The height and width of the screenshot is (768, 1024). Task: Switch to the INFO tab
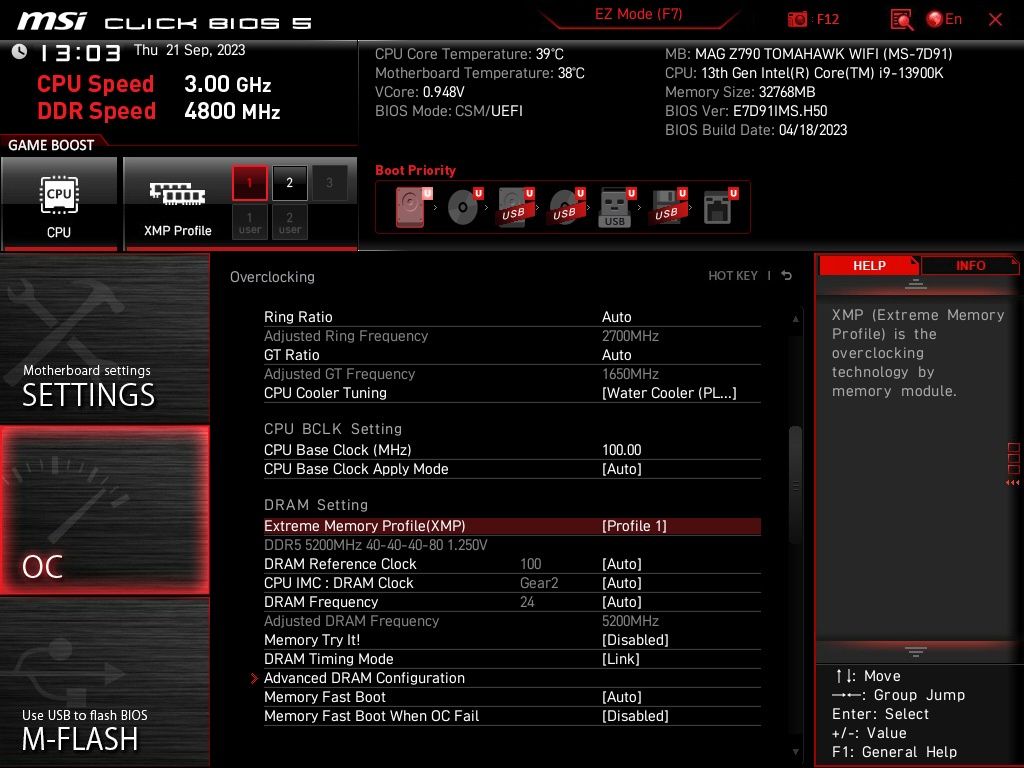click(x=970, y=265)
